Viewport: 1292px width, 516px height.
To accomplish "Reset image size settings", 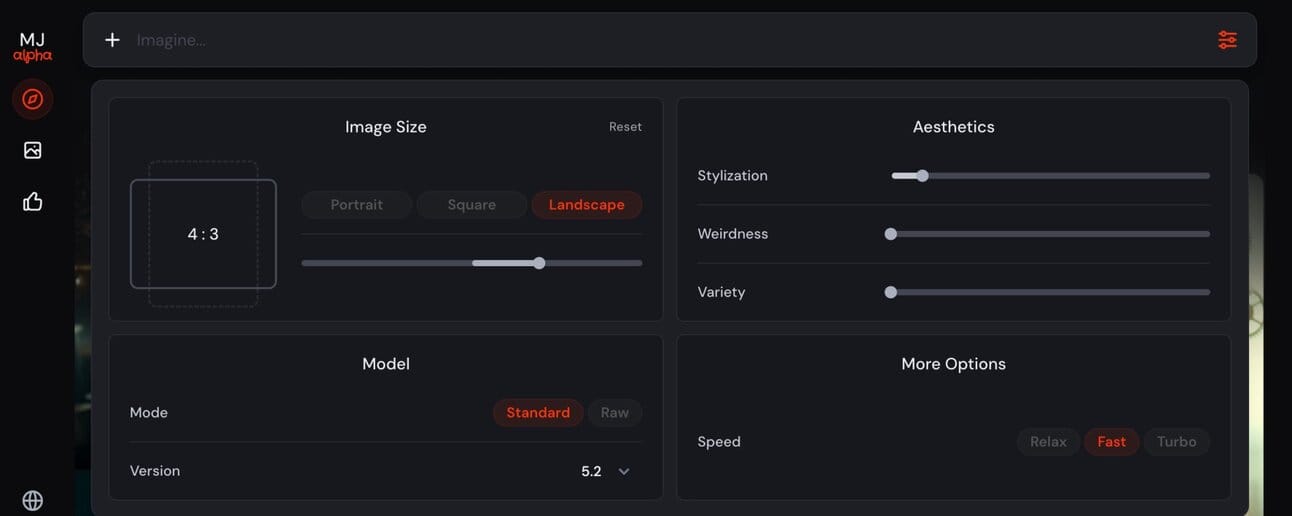I will click(x=625, y=127).
